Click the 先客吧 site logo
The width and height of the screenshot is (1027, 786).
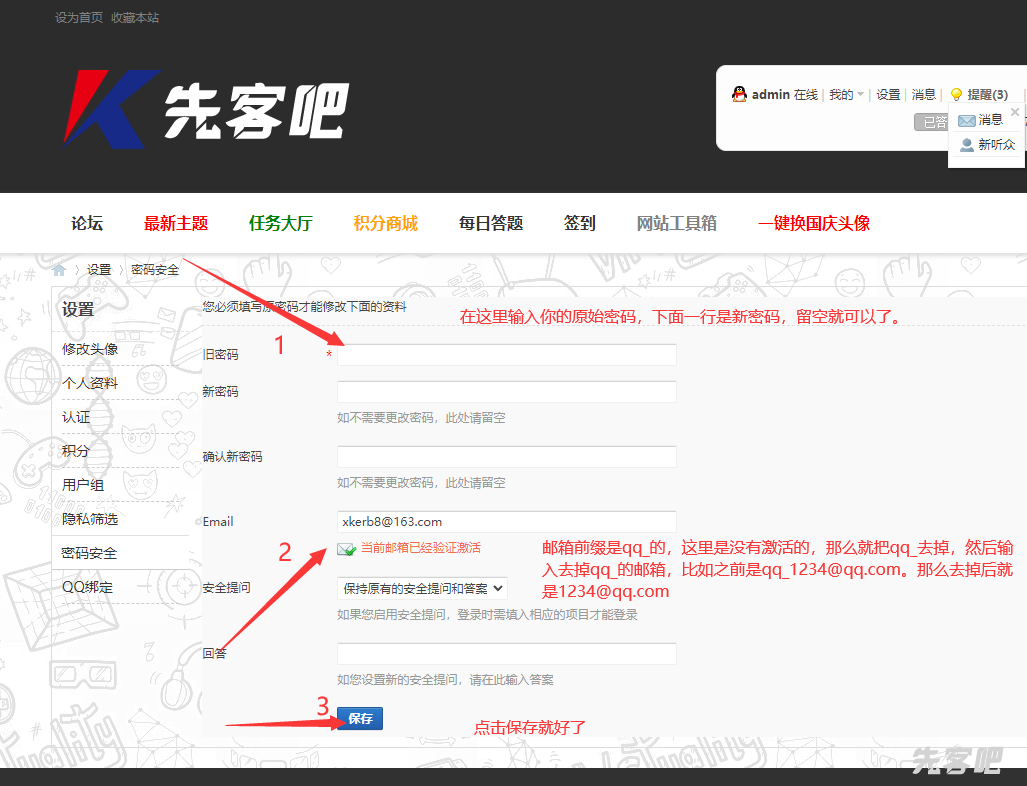(x=206, y=108)
